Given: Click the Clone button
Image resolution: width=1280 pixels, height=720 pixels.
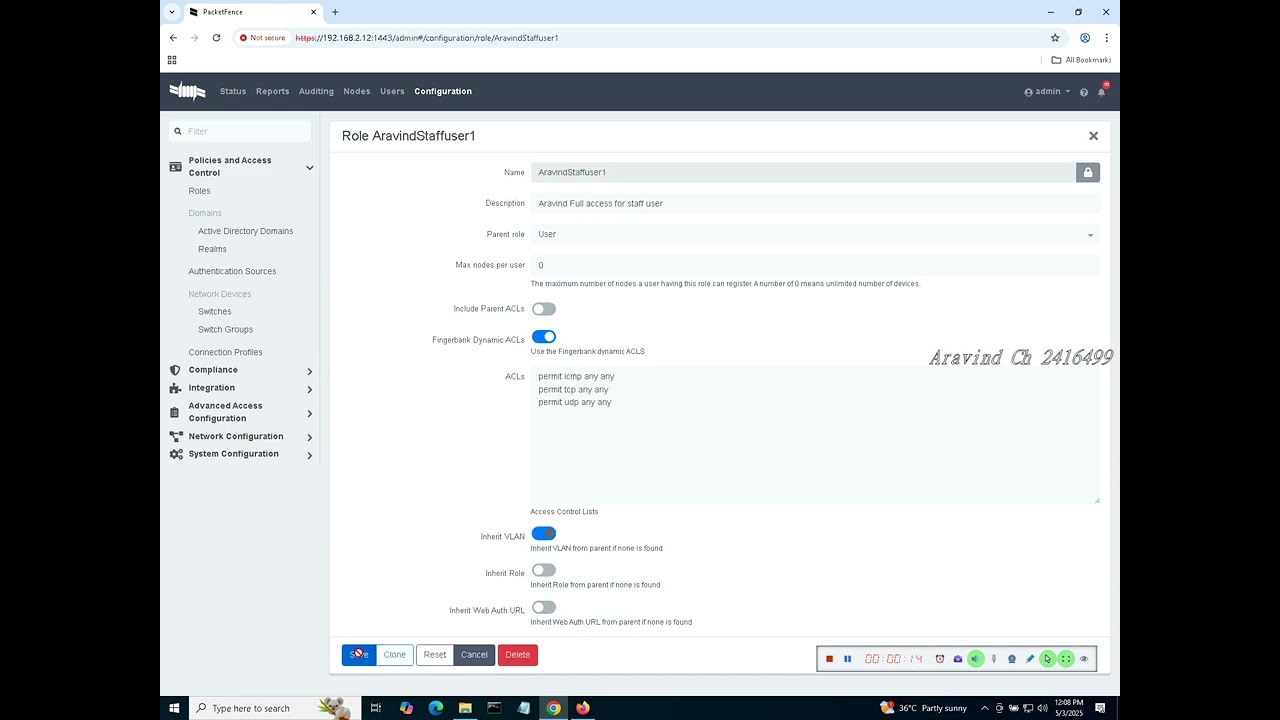Looking at the screenshot, I should click(x=395, y=655).
